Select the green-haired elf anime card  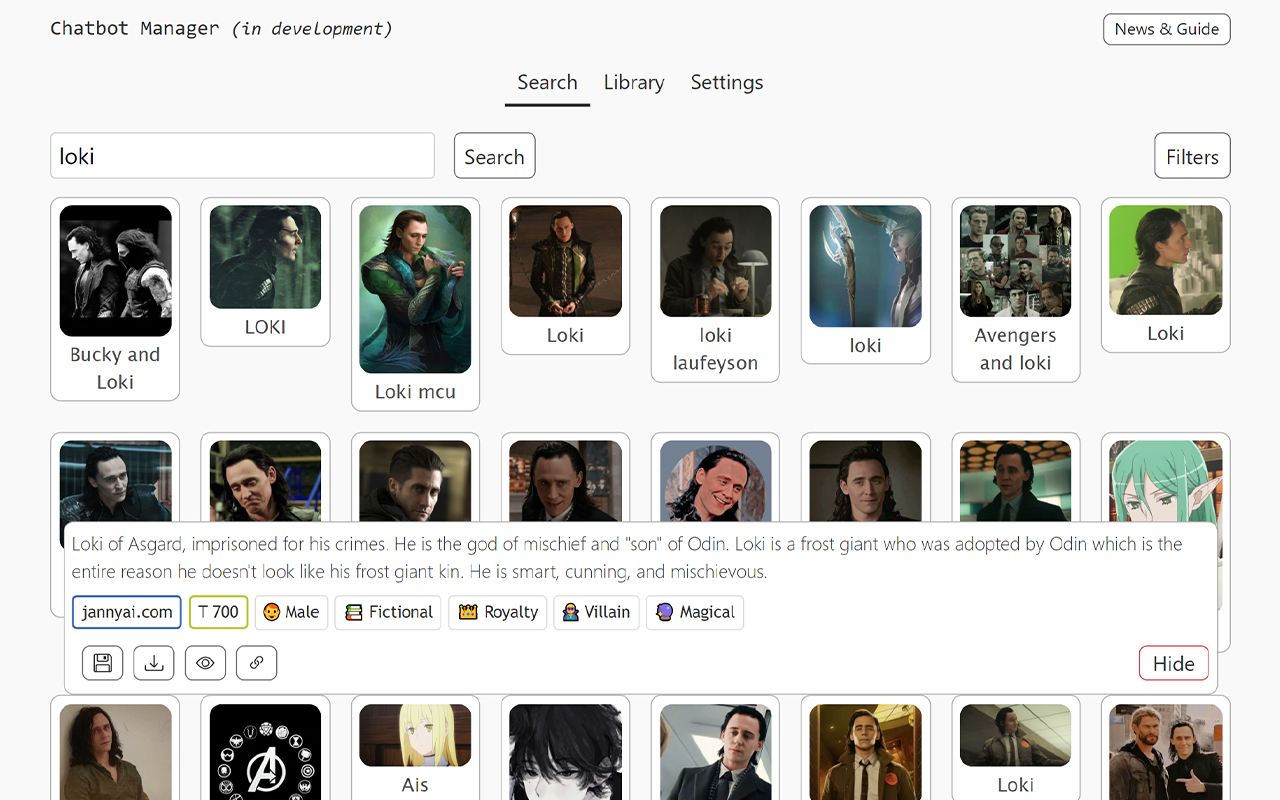pyautogui.click(x=1165, y=480)
